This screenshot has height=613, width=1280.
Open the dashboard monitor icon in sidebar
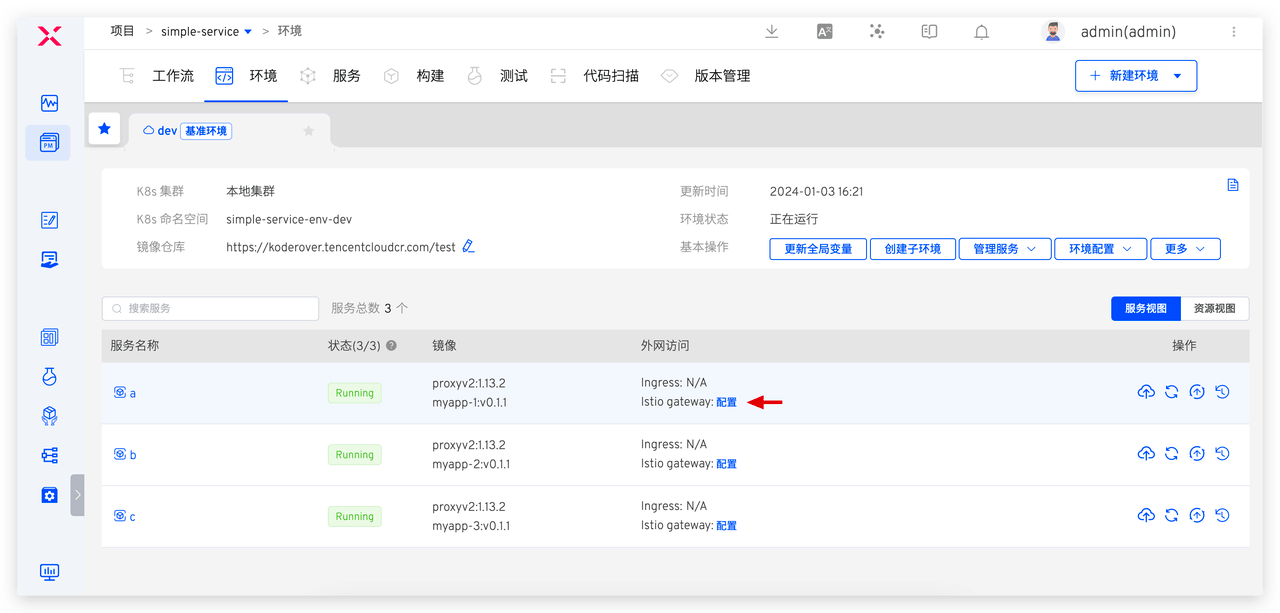pos(49,572)
